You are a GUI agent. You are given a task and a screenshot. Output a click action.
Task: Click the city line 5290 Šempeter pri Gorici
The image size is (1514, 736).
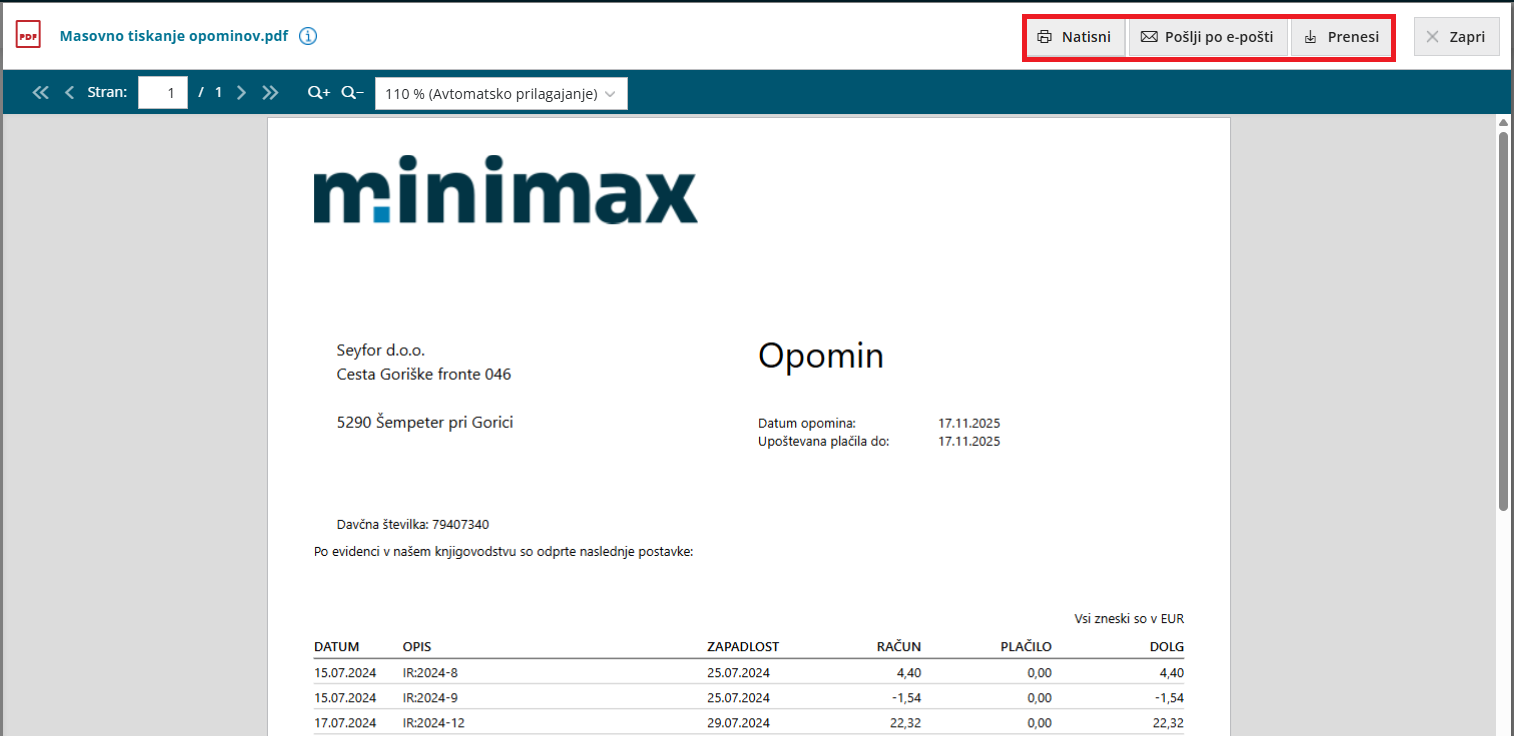425,423
